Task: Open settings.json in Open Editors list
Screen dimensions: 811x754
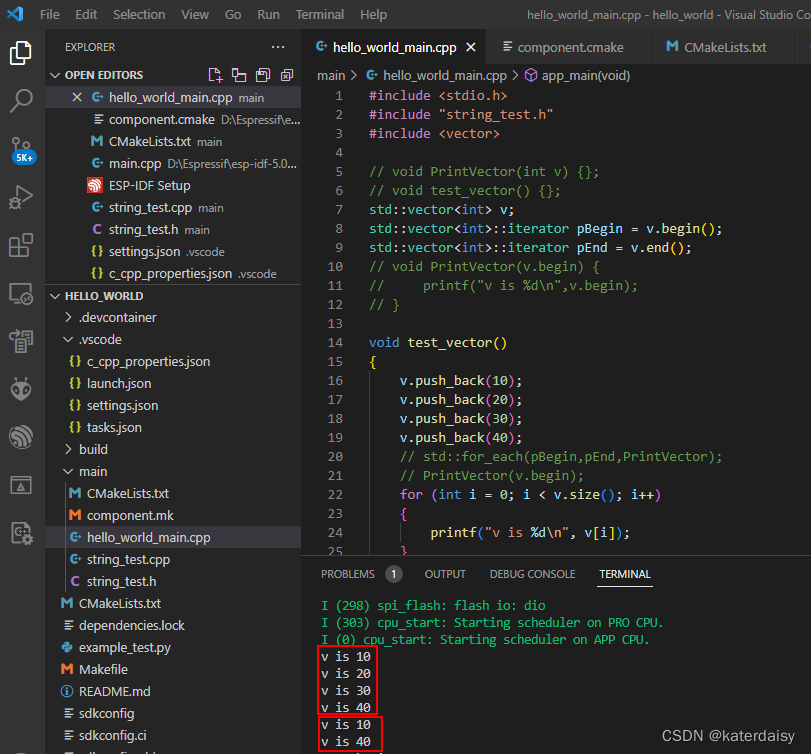Action: click(x=173, y=252)
